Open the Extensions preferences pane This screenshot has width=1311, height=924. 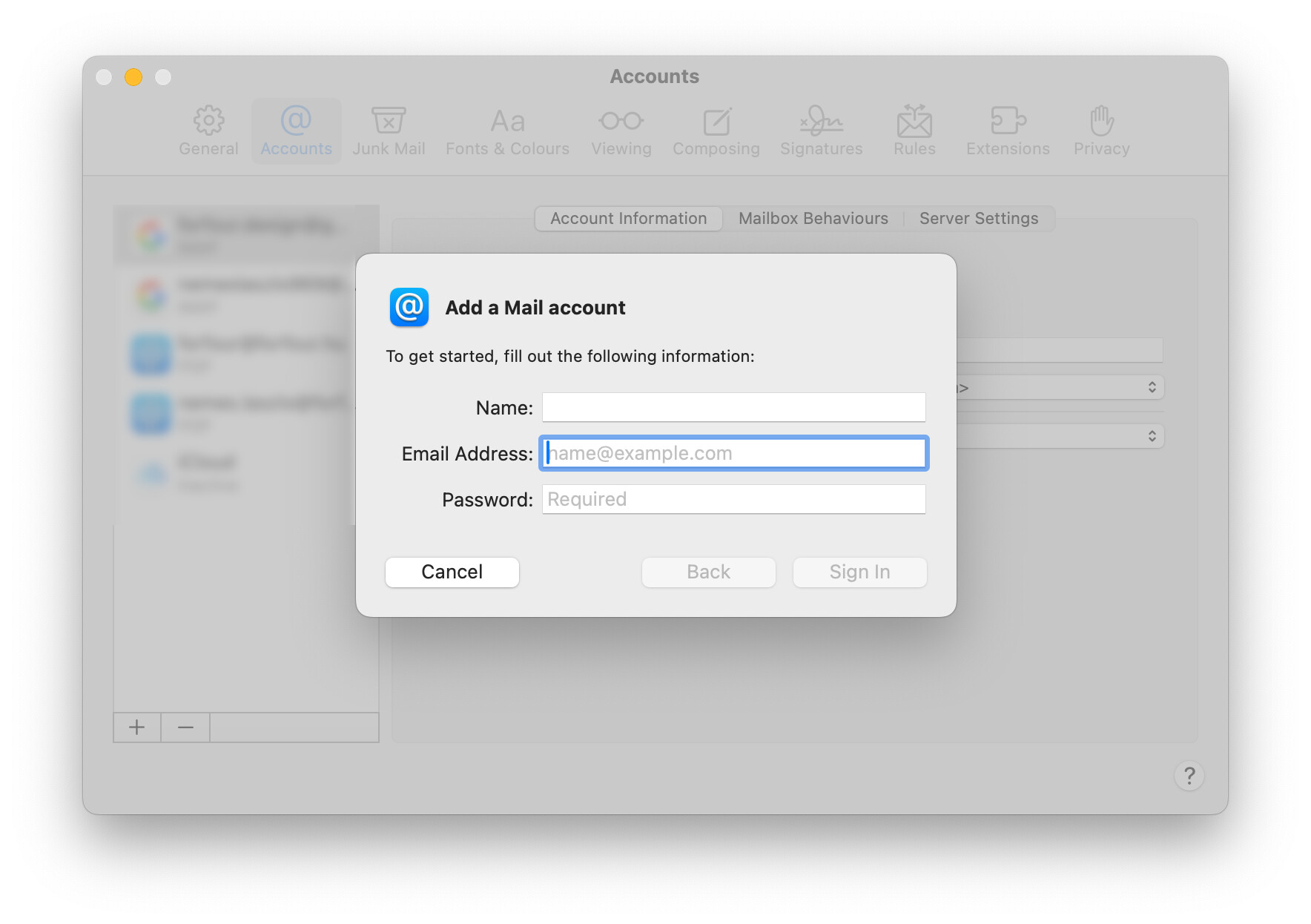click(1008, 131)
